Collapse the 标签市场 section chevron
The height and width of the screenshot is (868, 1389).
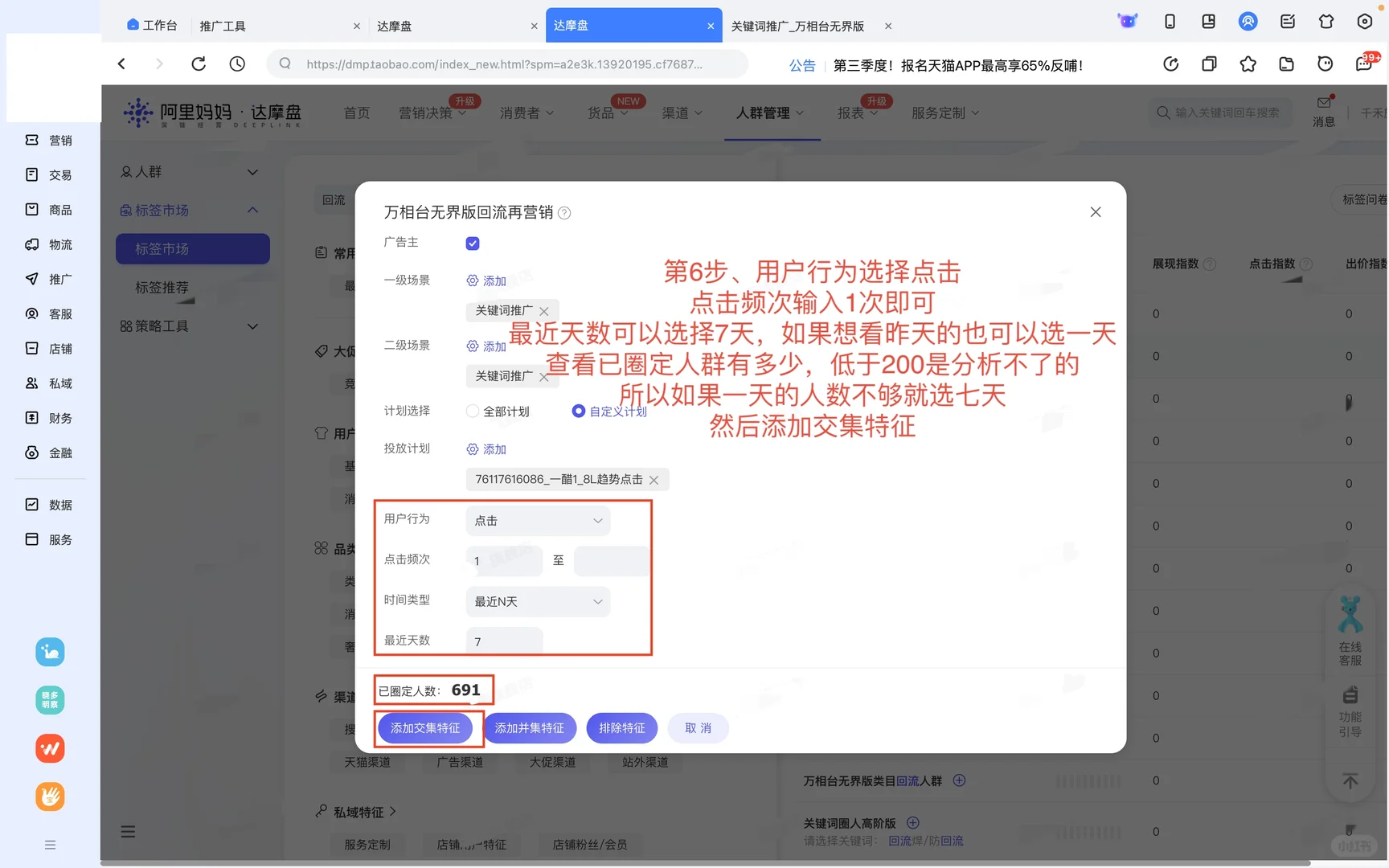[252, 210]
